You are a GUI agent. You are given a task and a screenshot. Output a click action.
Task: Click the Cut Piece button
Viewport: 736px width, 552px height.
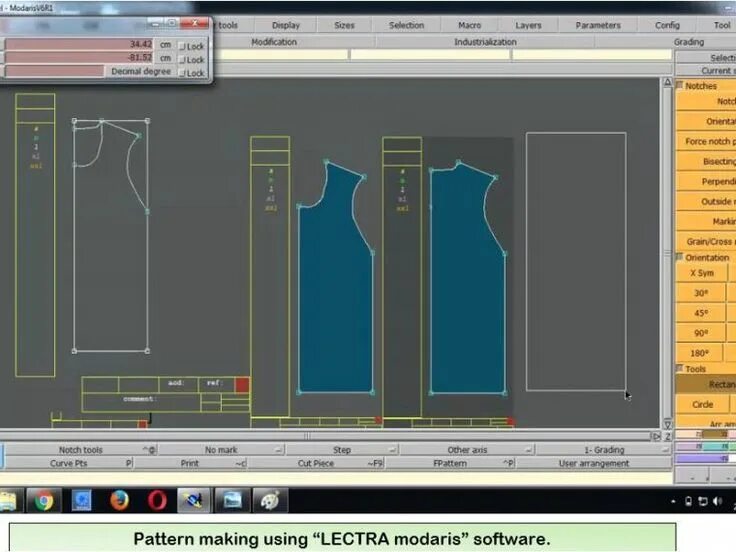315,463
